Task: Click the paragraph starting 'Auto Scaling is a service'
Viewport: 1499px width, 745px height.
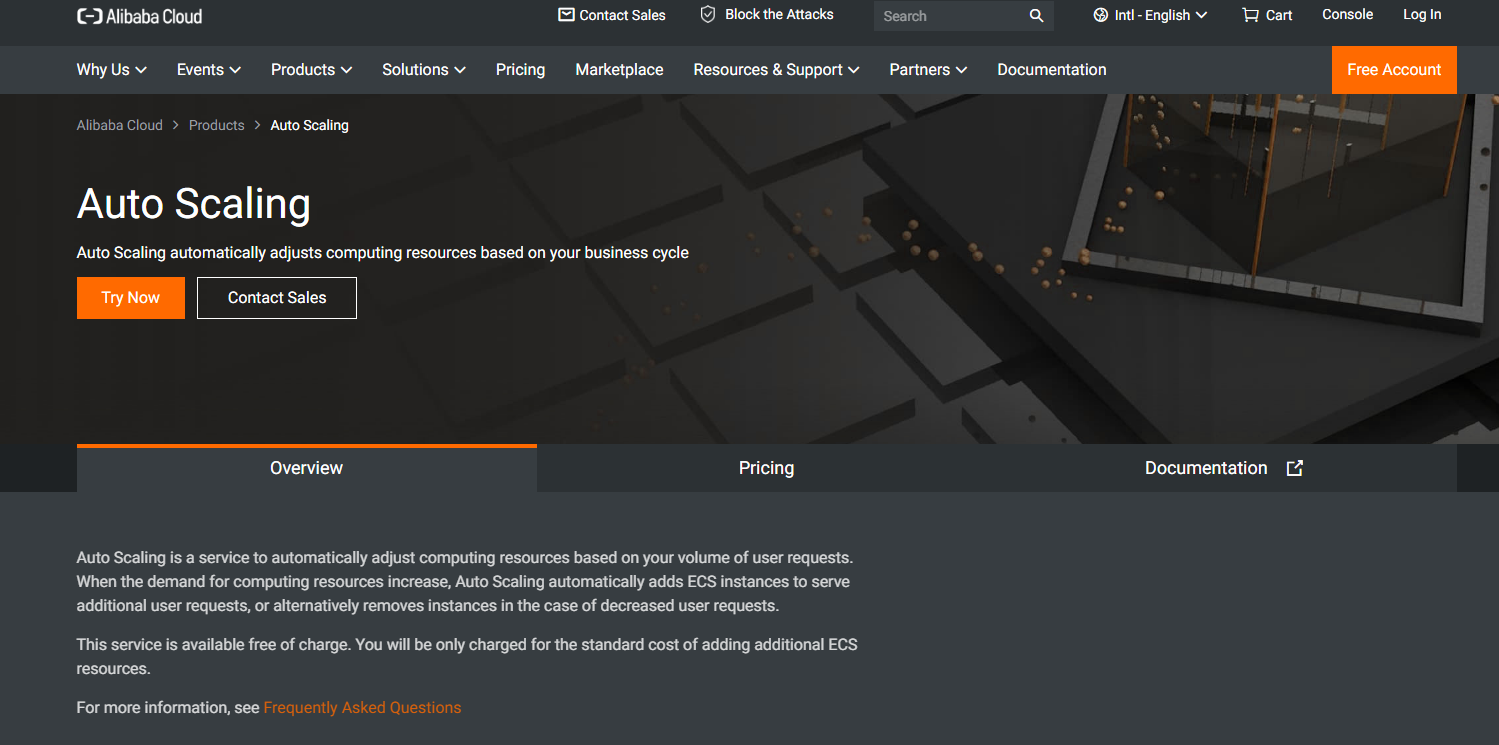Action: pyautogui.click(x=465, y=582)
